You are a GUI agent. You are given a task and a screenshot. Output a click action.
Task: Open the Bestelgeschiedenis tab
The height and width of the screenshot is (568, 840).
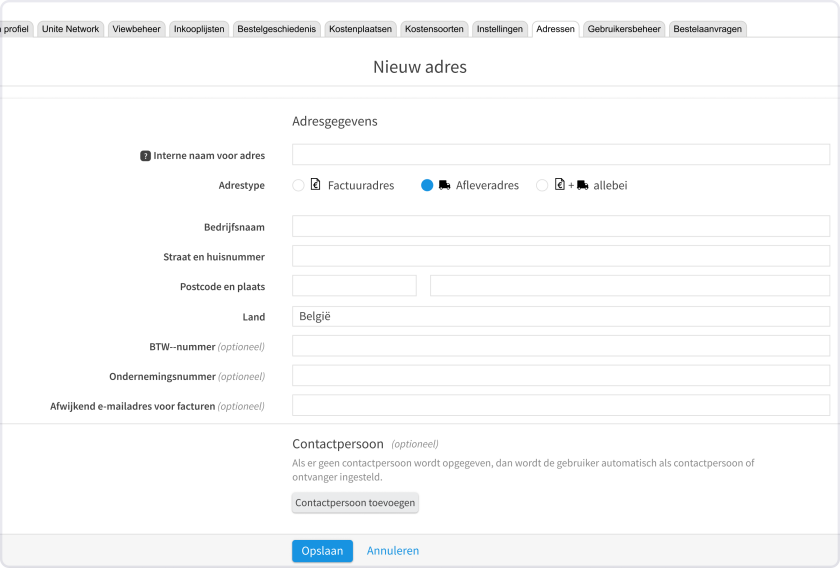[x=276, y=29]
